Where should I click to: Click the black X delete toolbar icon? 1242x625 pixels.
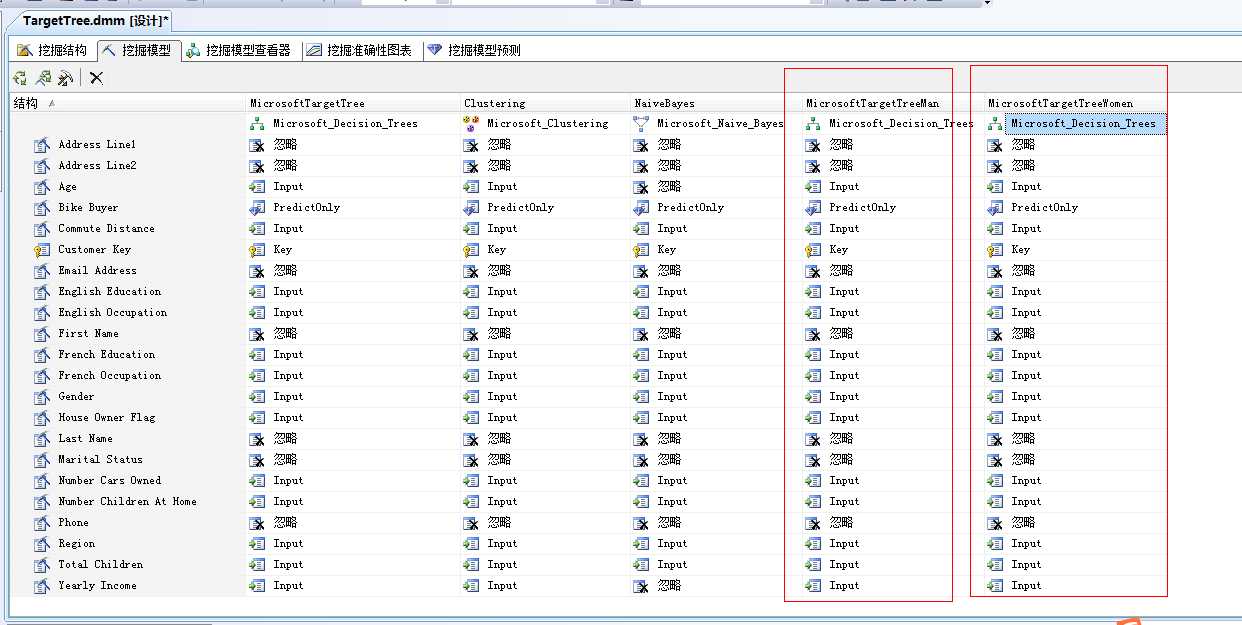click(96, 78)
